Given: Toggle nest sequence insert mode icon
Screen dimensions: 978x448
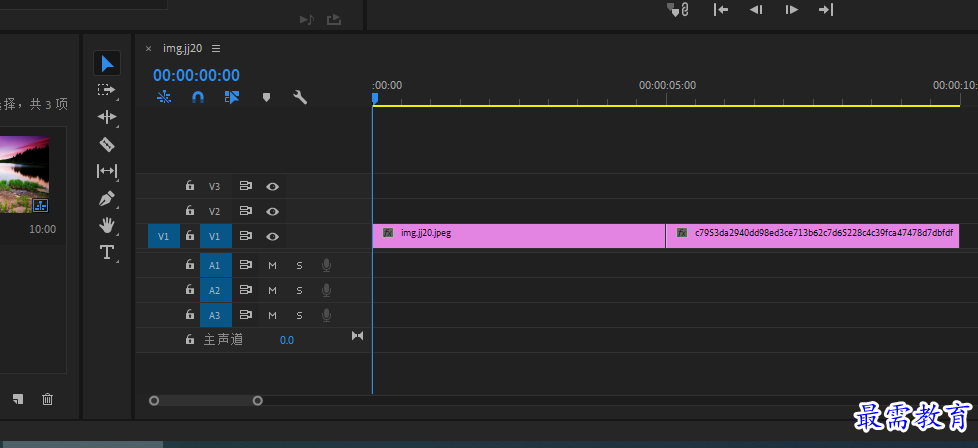Looking at the screenshot, I should (x=164, y=97).
